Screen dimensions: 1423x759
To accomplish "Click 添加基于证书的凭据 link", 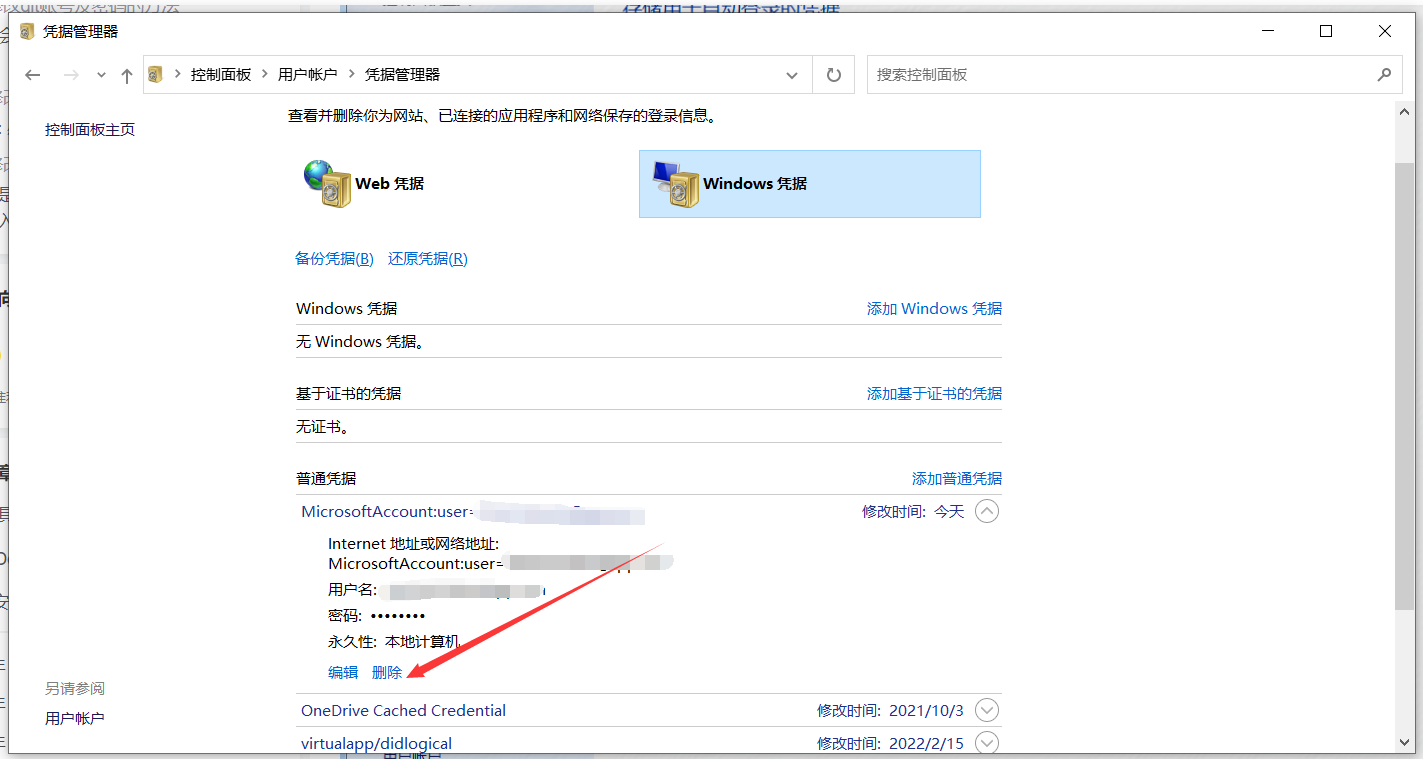I will (934, 394).
